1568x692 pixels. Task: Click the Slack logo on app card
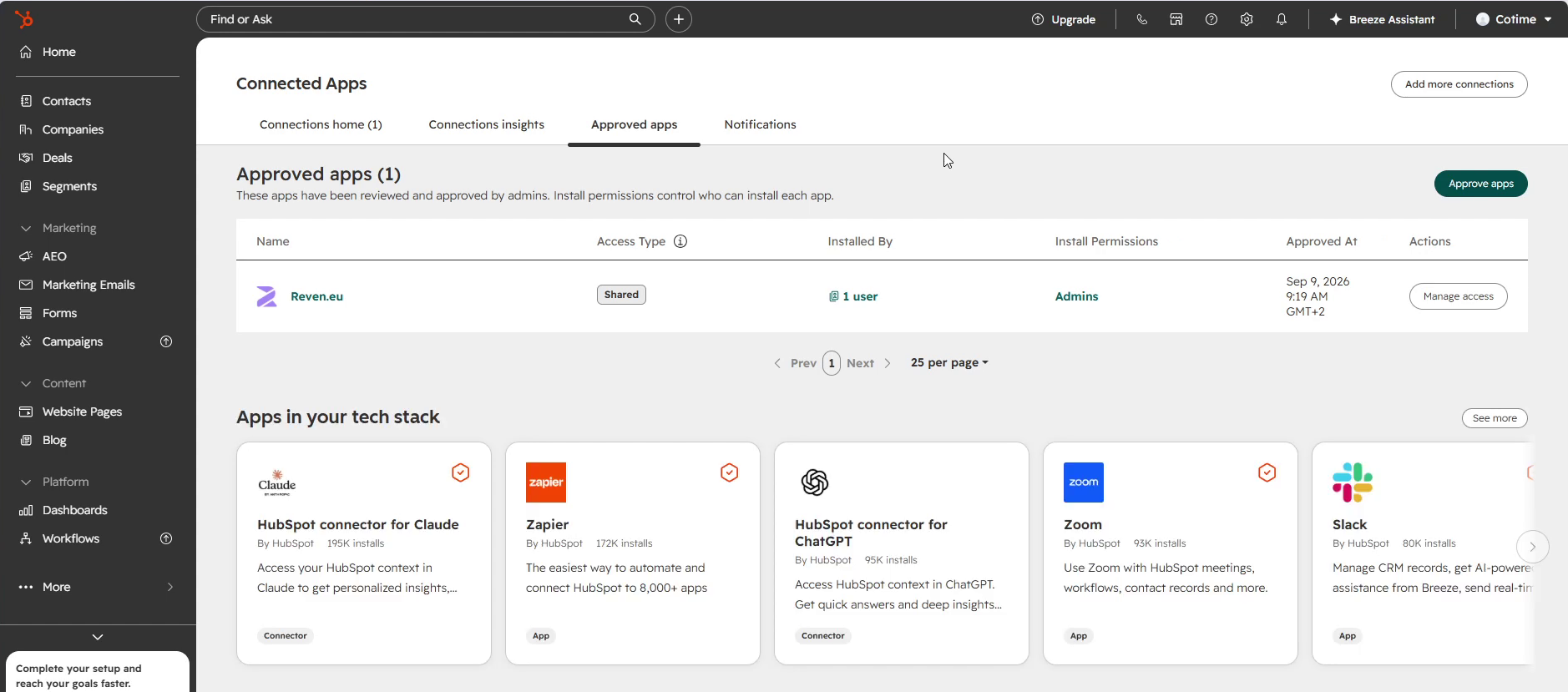(x=1353, y=482)
